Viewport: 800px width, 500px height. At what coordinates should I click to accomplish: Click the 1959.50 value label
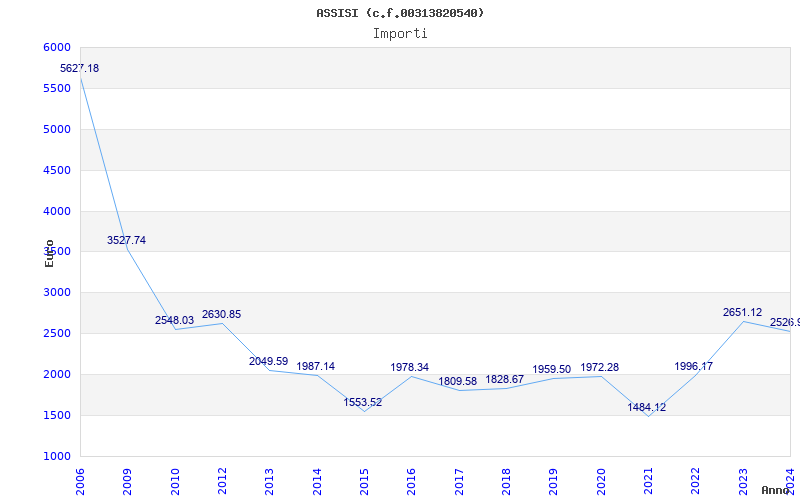click(x=552, y=369)
